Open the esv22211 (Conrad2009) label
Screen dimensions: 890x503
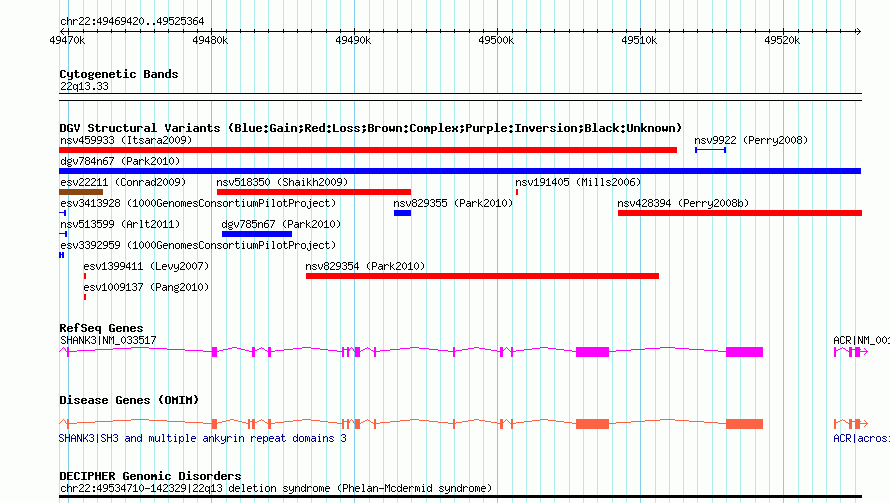pyautogui.click(x=123, y=182)
